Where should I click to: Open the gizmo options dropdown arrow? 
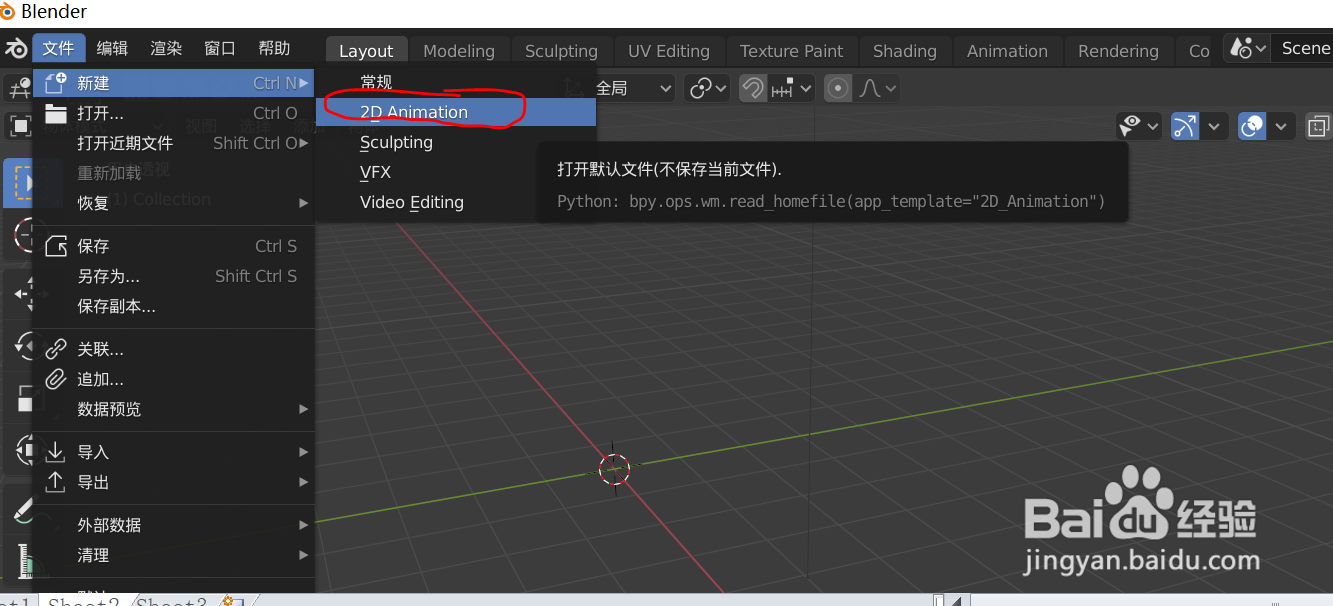point(1214,126)
